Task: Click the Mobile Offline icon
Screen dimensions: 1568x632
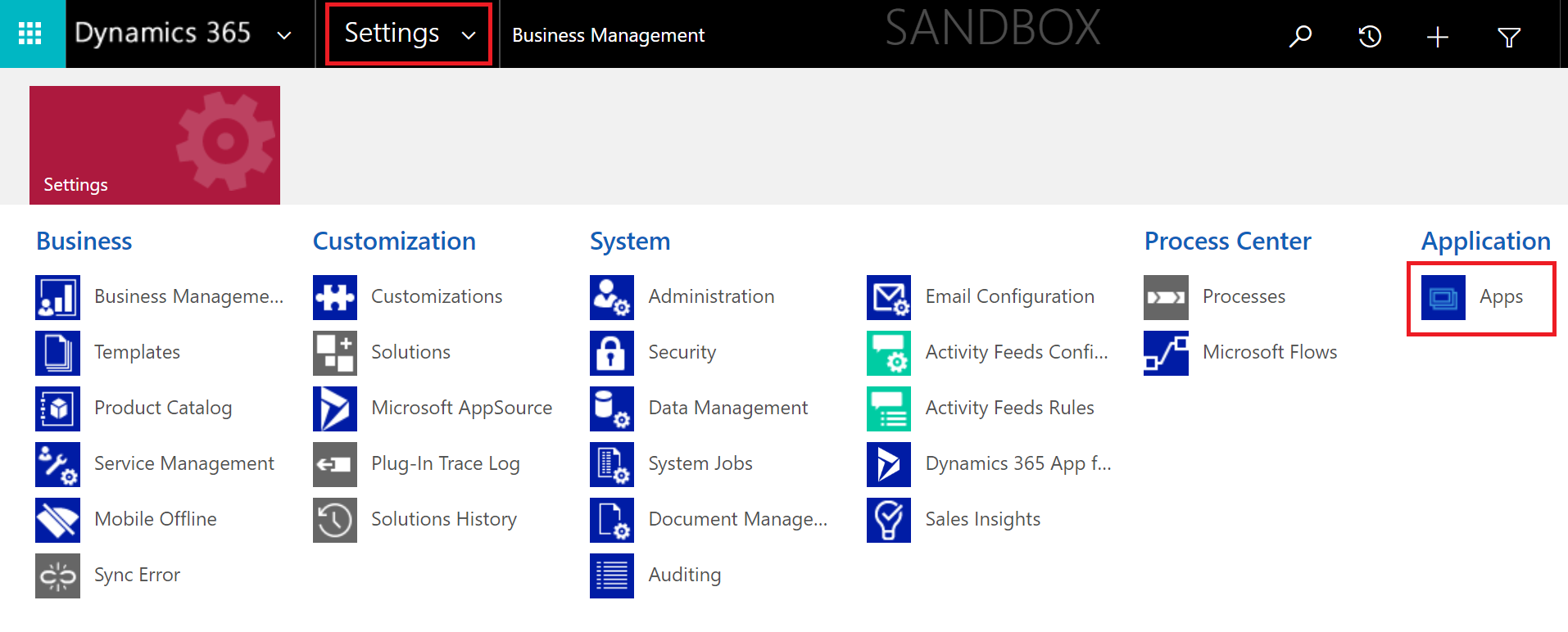Action: pyautogui.click(x=57, y=520)
